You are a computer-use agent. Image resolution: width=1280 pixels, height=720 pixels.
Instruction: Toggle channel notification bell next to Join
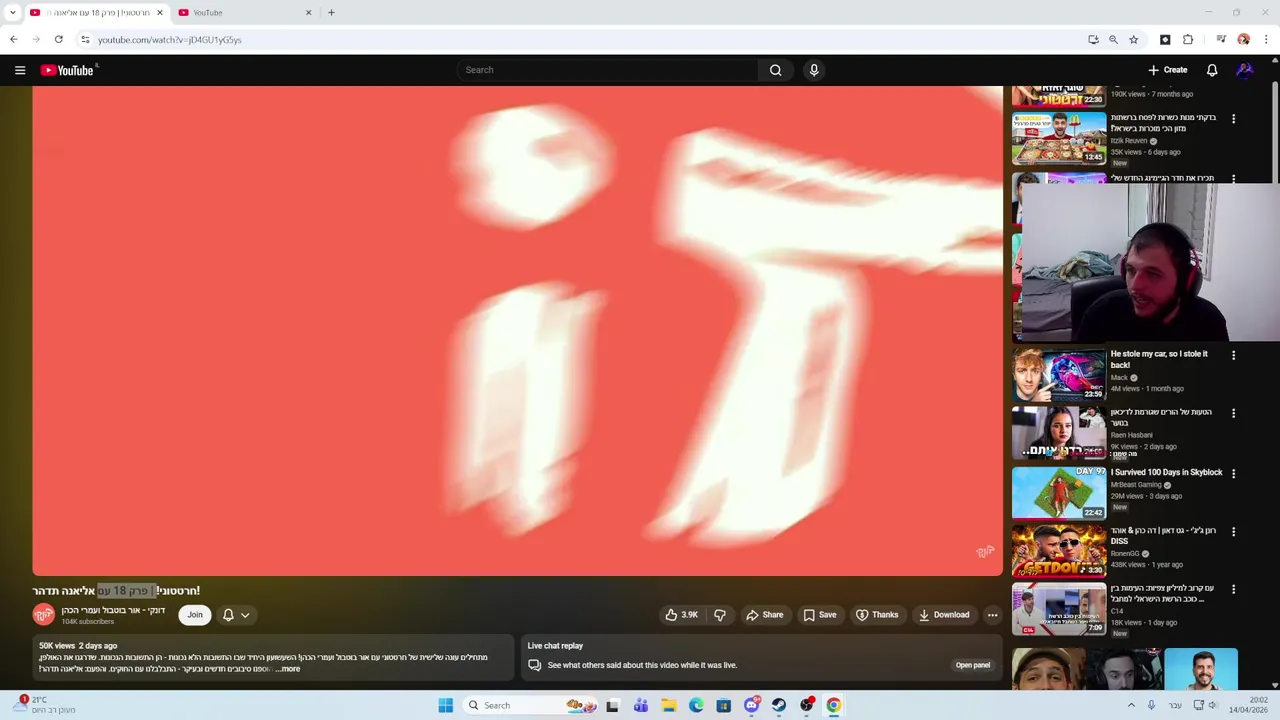[x=228, y=615]
